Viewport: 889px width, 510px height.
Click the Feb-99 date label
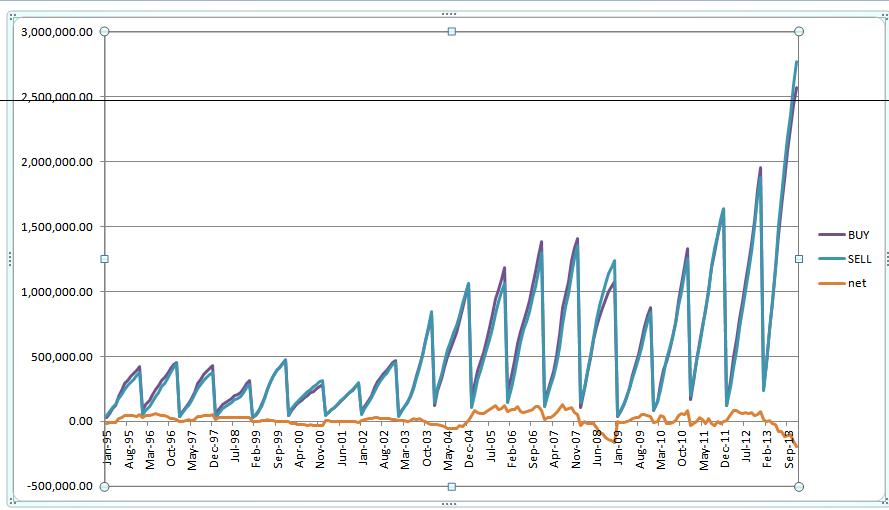pos(256,449)
